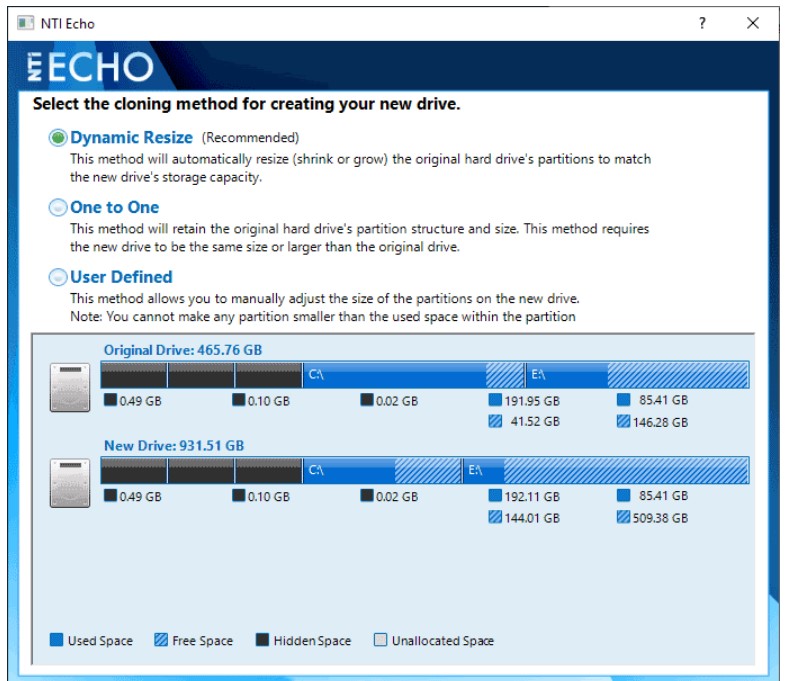Image resolution: width=785 pixels, height=681 pixels.
Task: Select the C:\ partition on Original Drive
Action: pos(414,375)
